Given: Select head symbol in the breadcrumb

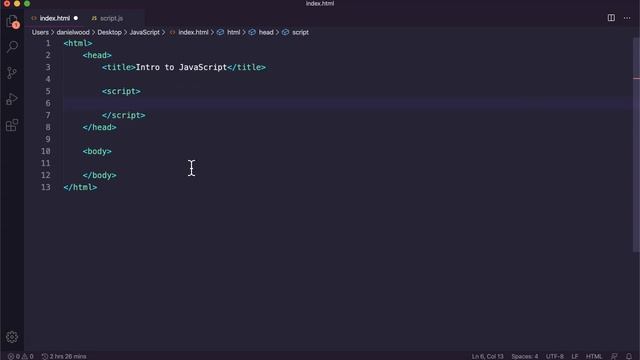Looking at the screenshot, I should pos(266,32).
